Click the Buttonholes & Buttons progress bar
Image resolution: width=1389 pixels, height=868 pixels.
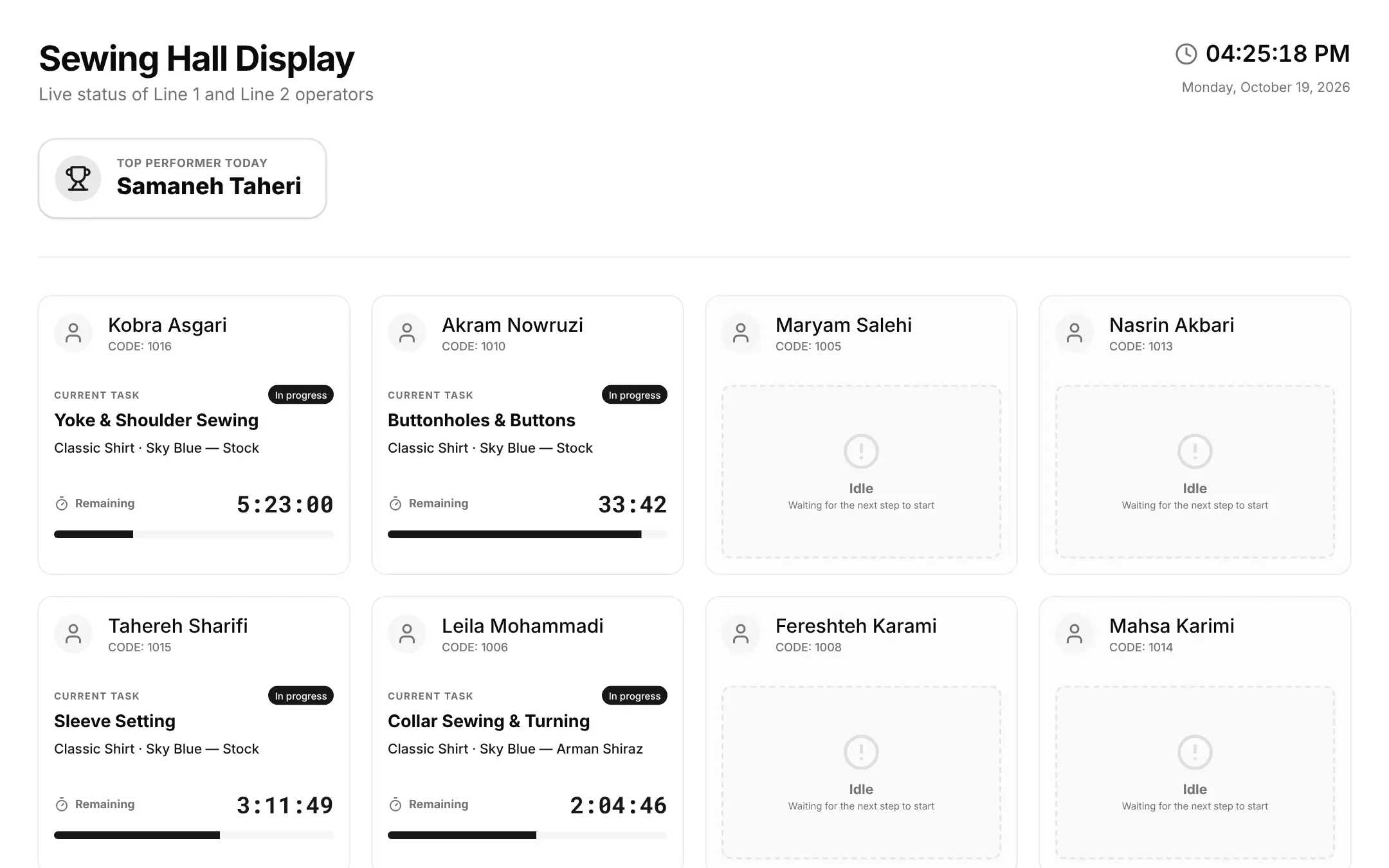[x=527, y=534]
